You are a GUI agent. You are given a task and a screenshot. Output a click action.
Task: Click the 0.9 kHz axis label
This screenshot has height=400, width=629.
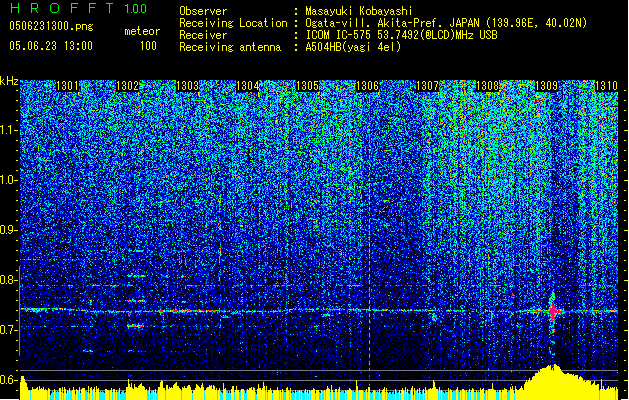pos(8,230)
